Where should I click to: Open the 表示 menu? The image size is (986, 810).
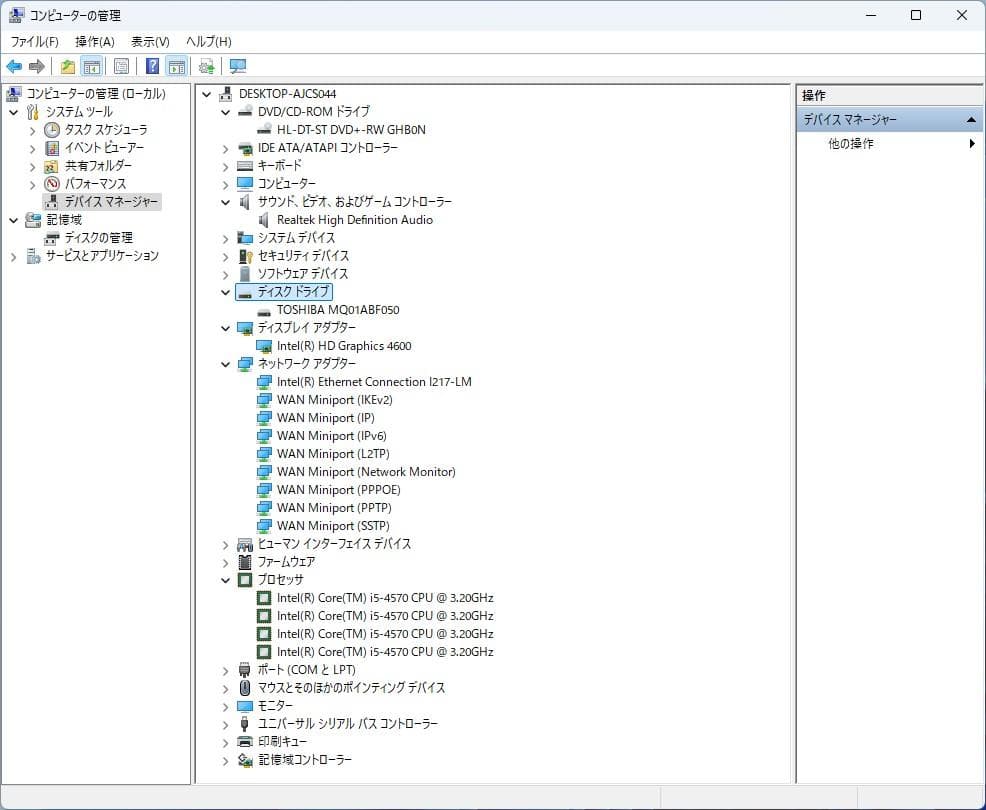click(148, 41)
